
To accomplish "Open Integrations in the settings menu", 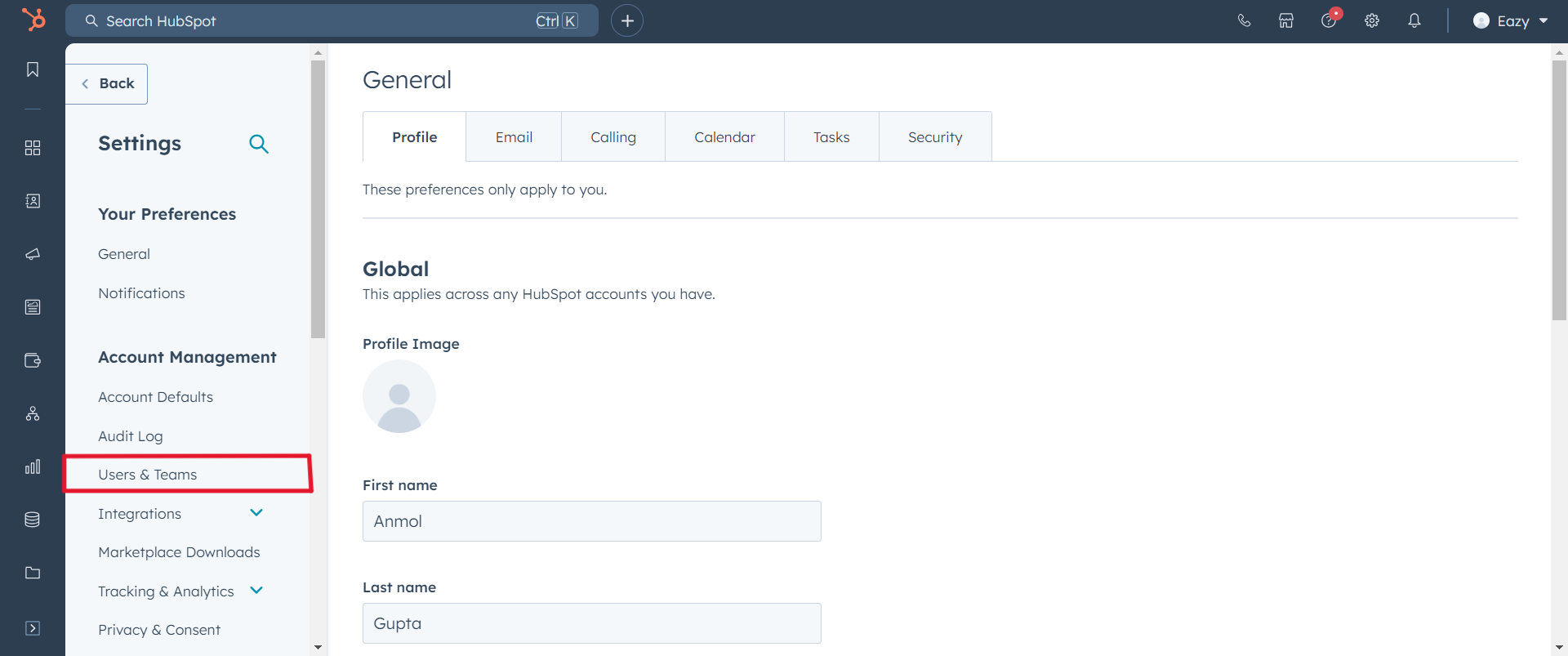I will 140,514.
